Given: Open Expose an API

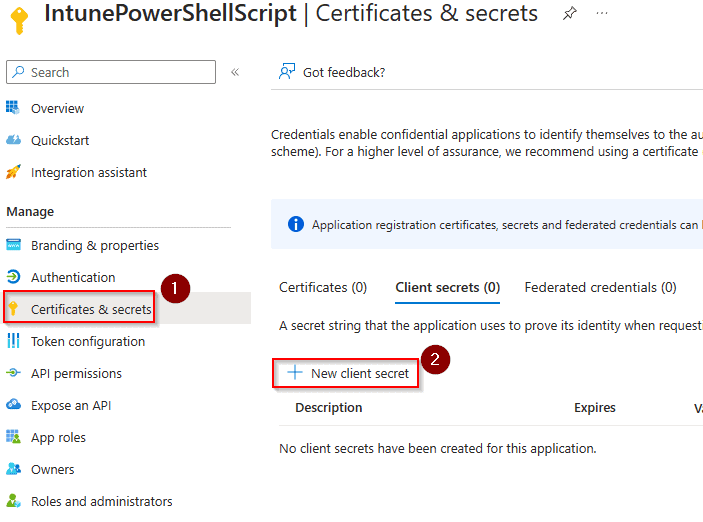Looking at the screenshot, I should tap(71, 405).
